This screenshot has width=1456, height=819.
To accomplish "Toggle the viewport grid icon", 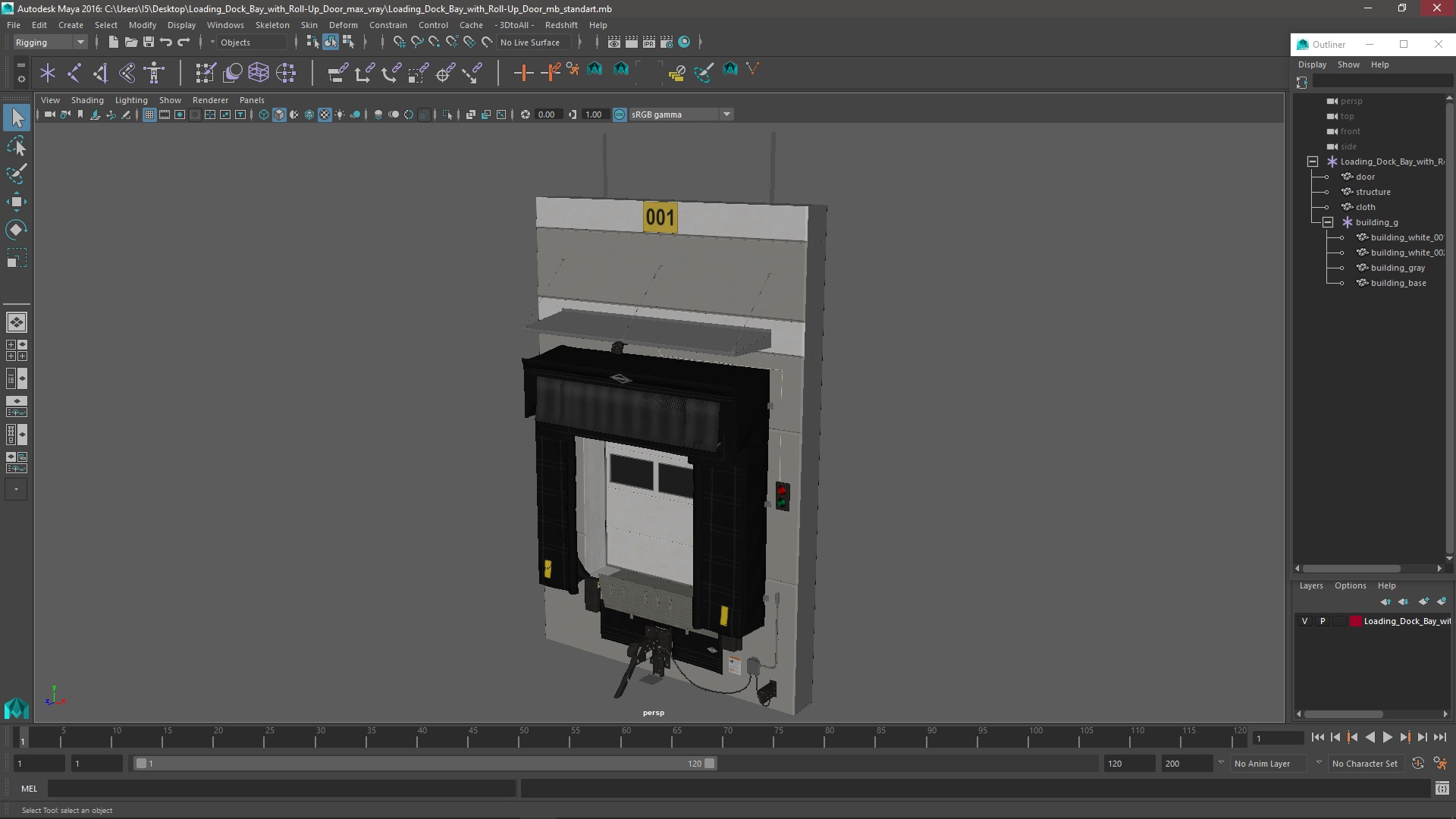I will point(149,115).
